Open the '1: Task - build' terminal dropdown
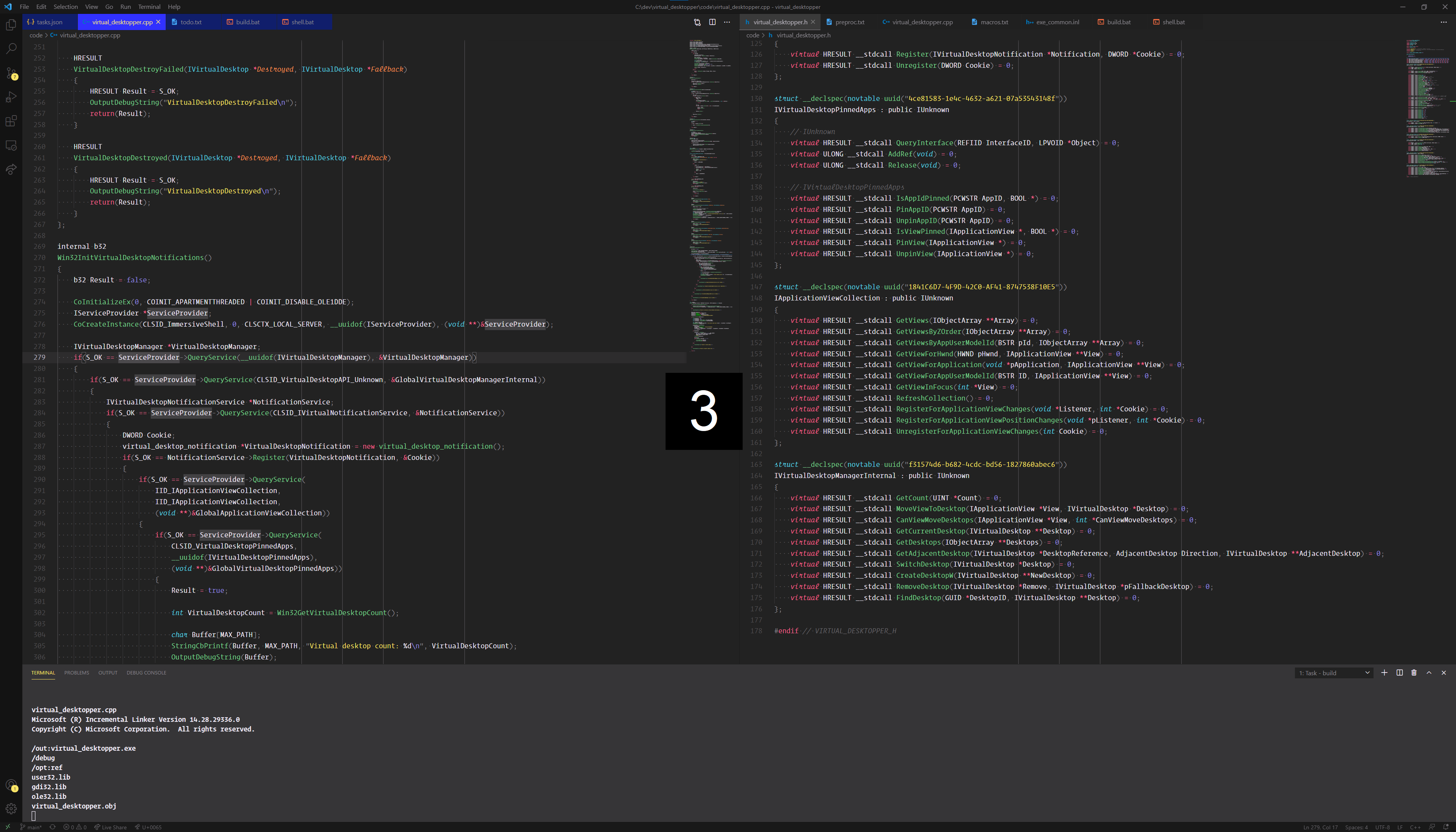This screenshot has width=1456, height=832. pos(1334,673)
